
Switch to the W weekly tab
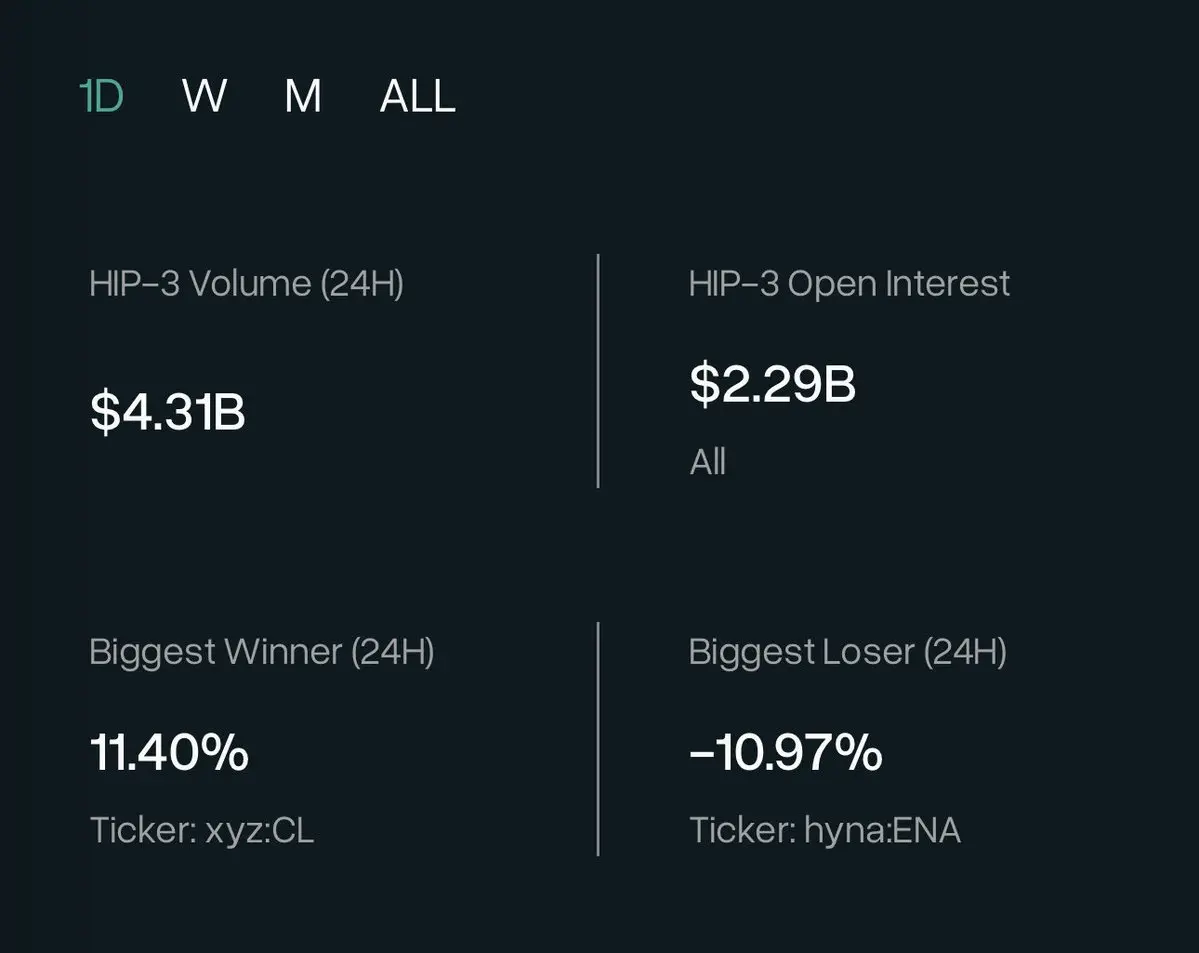click(204, 97)
